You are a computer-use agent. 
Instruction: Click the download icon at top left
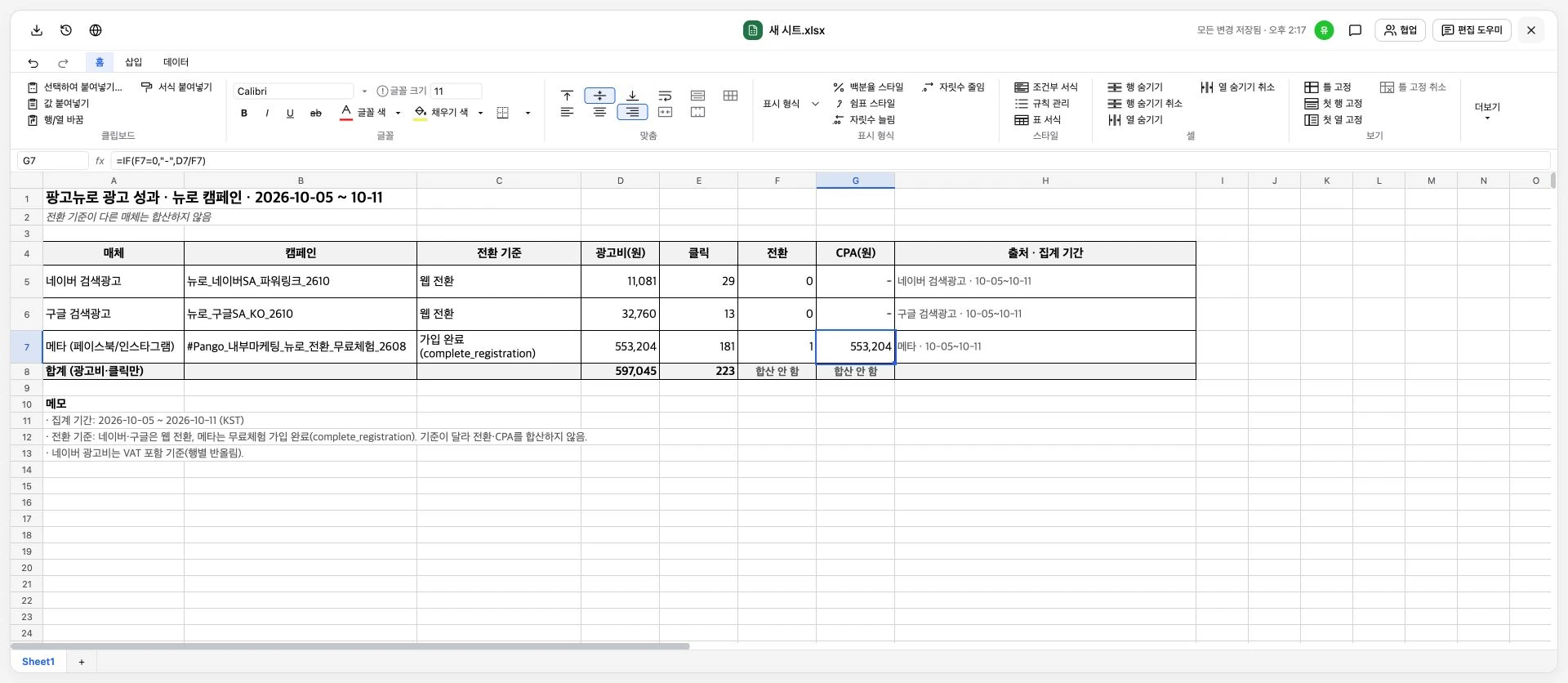pos(37,30)
